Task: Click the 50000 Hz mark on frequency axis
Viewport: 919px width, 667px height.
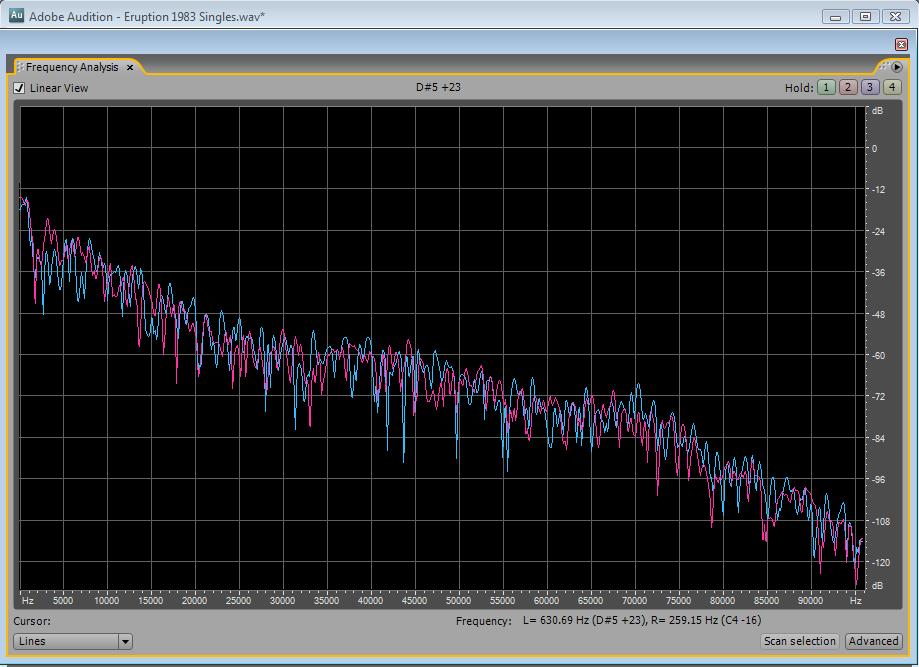Action: tap(458, 601)
